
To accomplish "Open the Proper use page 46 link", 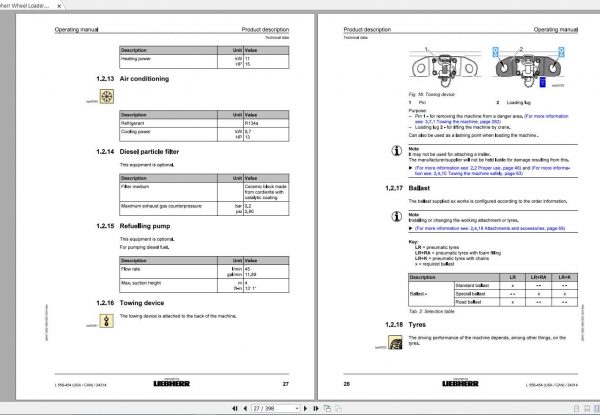I will click(x=468, y=168).
